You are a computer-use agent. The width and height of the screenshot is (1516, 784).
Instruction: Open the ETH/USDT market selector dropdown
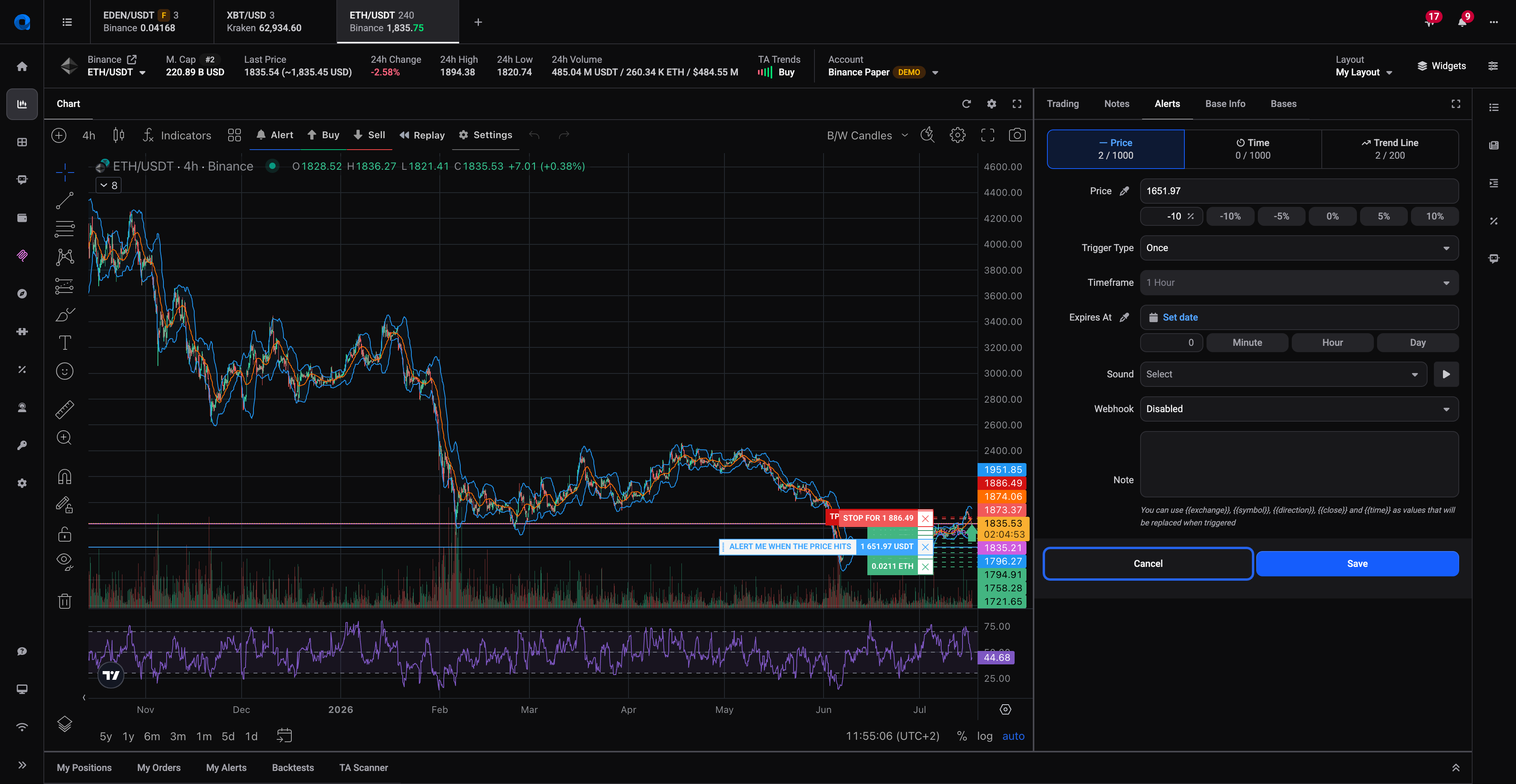116,72
